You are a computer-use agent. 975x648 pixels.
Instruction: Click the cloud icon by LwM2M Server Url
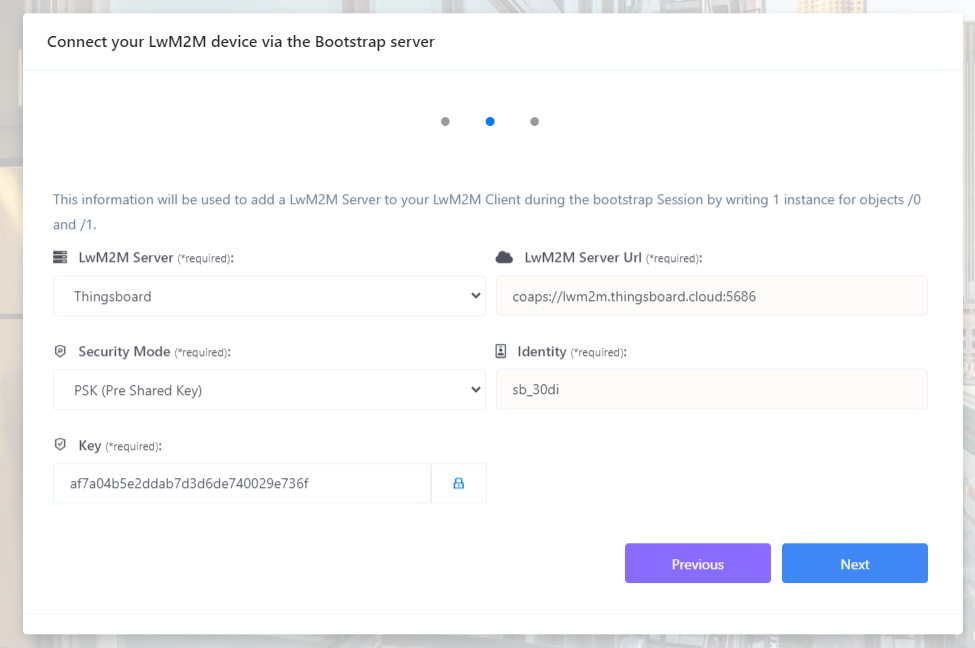point(504,257)
